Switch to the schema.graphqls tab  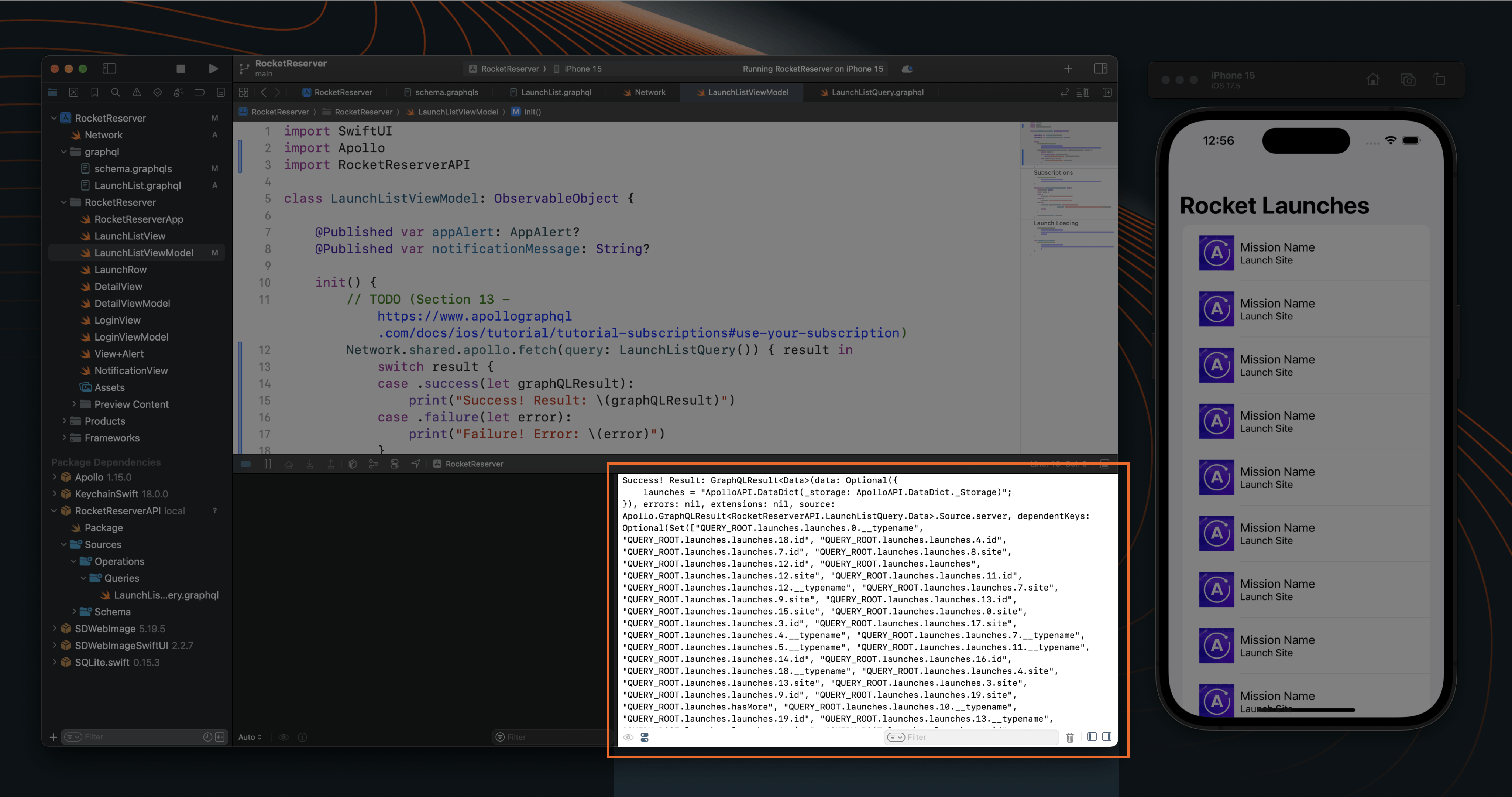coord(446,92)
